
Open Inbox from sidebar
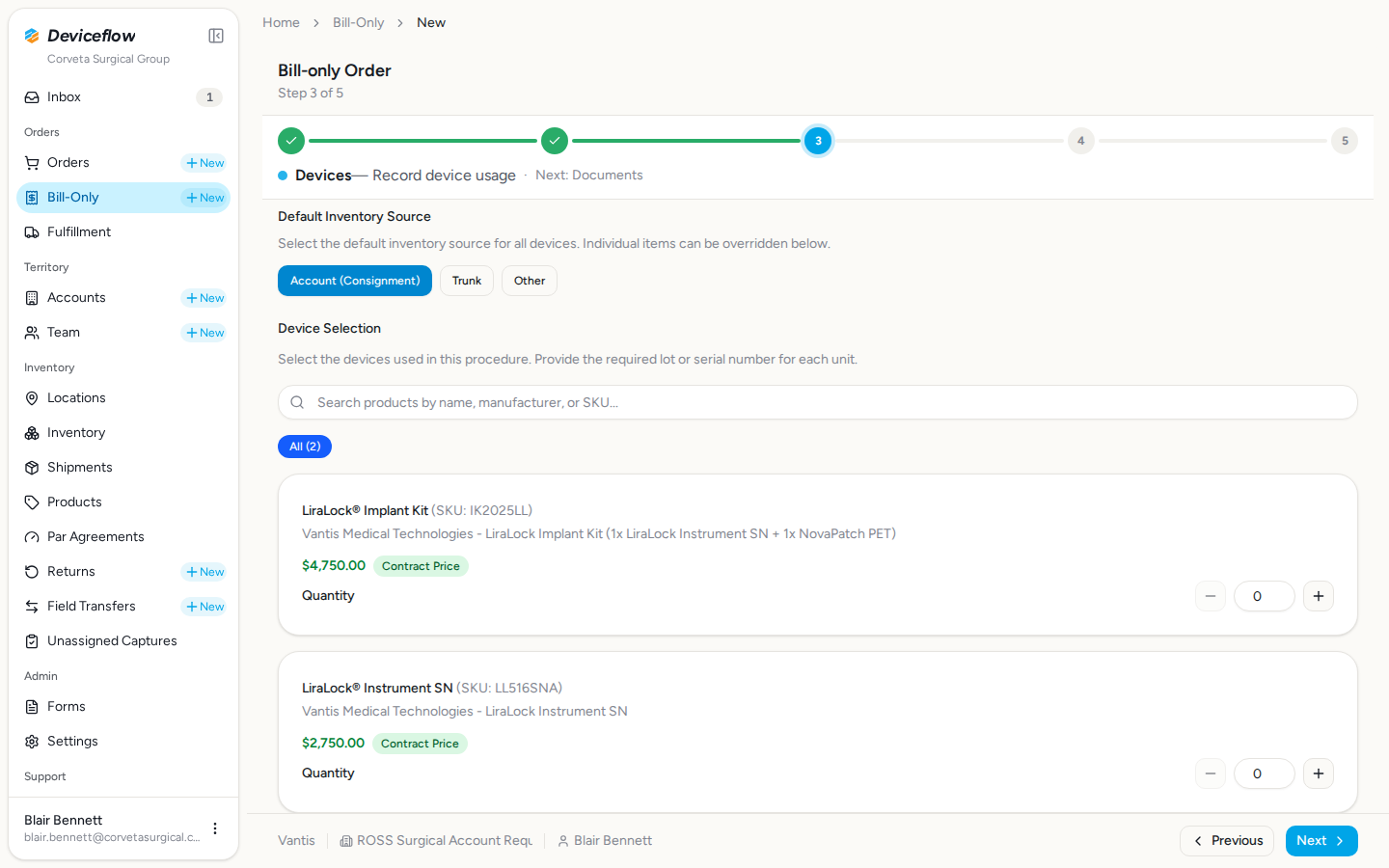click(x=123, y=97)
